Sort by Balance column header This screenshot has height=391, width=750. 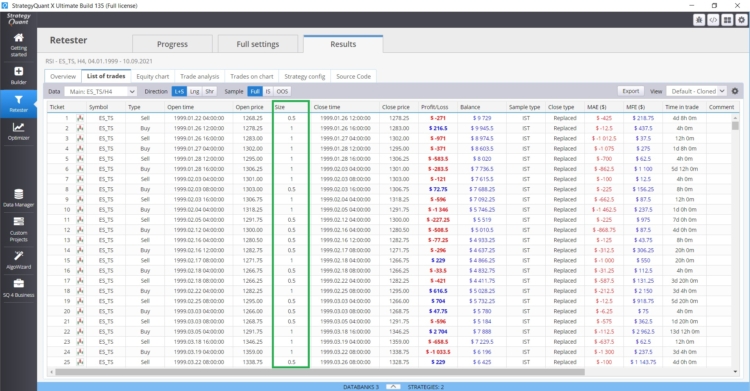(x=481, y=107)
